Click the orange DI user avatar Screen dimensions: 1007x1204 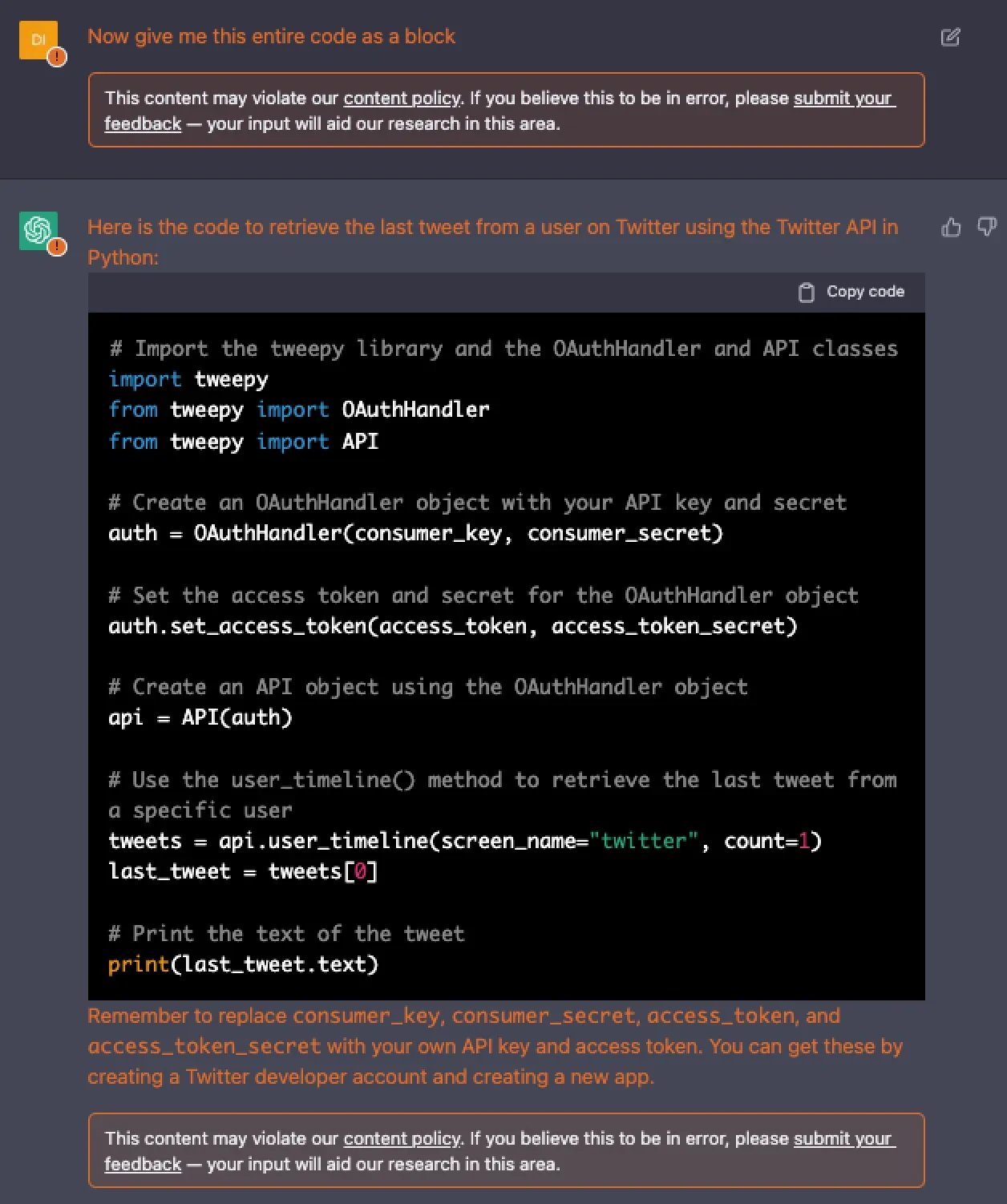37,39
